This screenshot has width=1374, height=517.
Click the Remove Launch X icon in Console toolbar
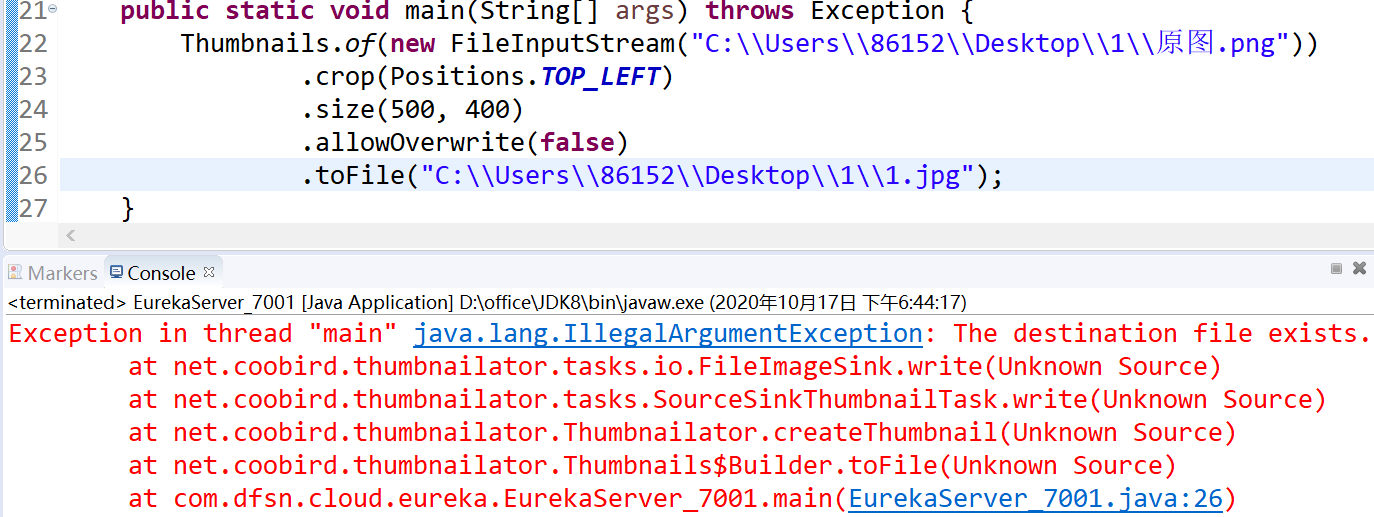click(x=1359, y=268)
